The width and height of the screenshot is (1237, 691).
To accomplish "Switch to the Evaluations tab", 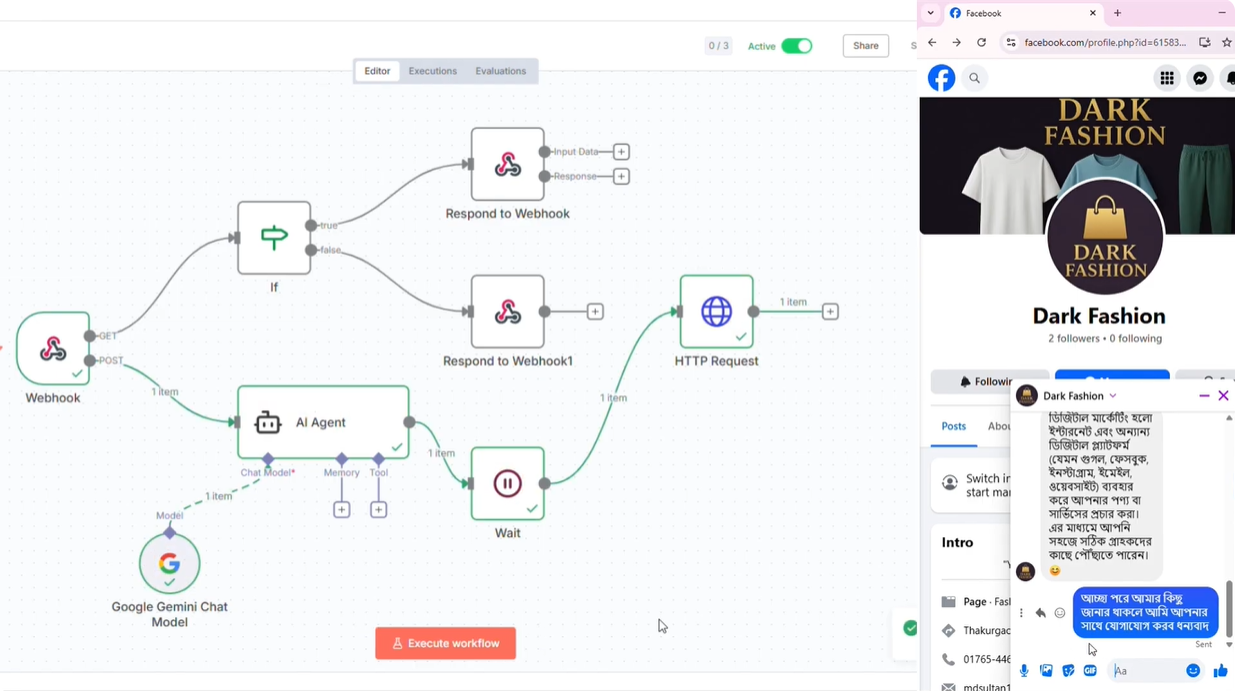I will point(500,71).
